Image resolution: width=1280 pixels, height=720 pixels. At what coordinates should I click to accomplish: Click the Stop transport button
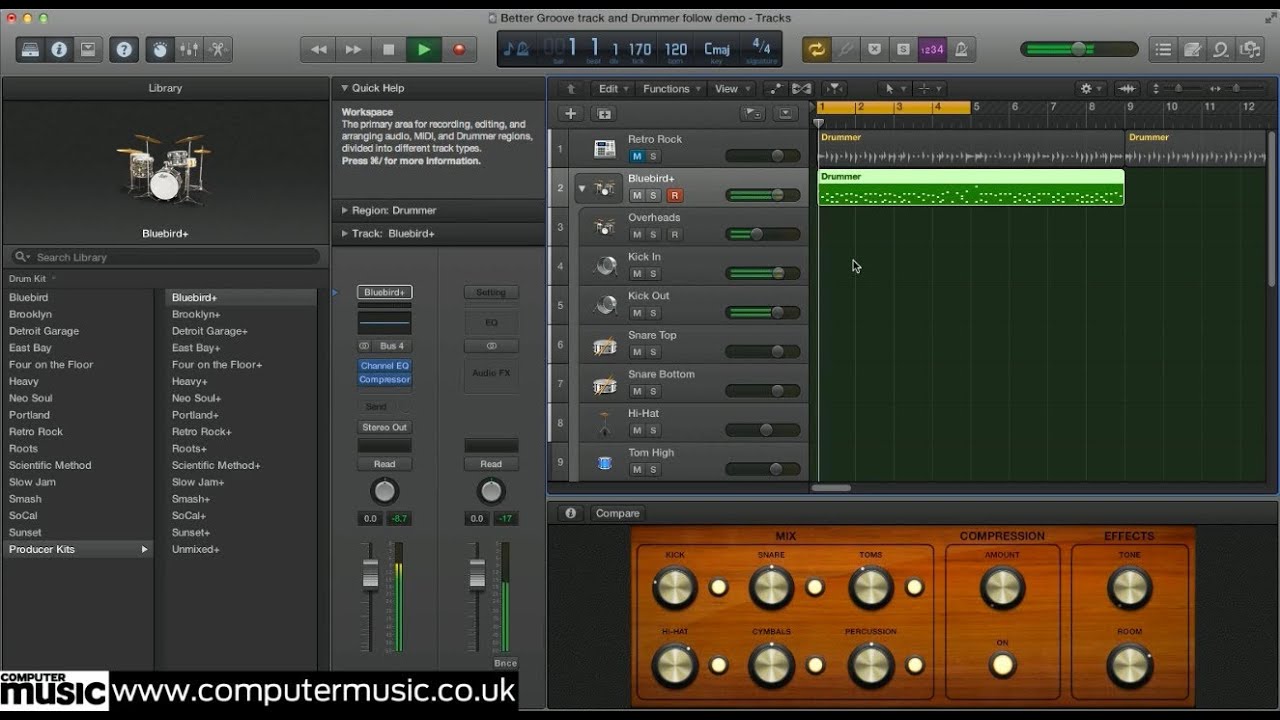pyautogui.click(x=388, y=49)
